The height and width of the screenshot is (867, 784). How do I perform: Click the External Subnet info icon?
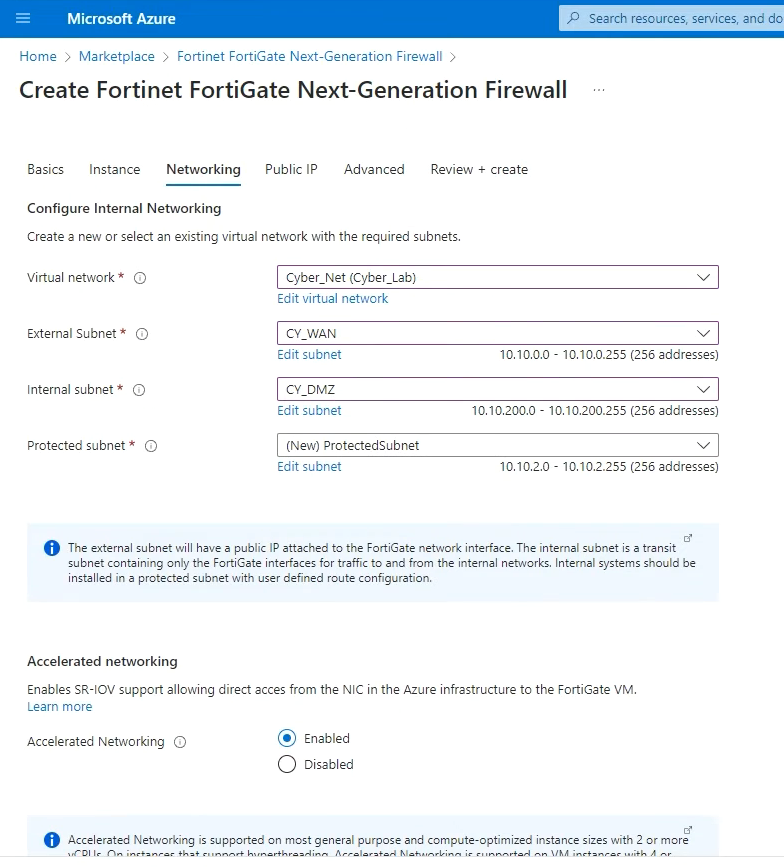pyautogui.click(x=142, y=334)
